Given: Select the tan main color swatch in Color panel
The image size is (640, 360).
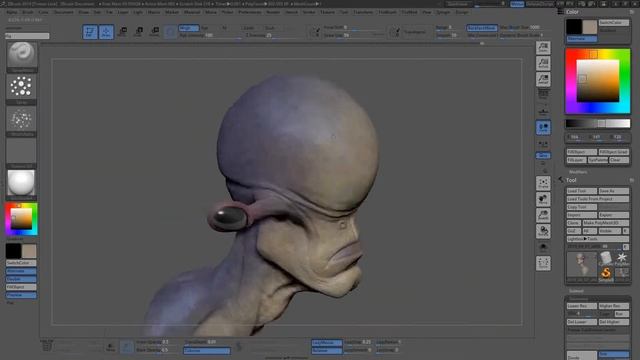Looking at the screenshot, I should [x=589, y=27].
